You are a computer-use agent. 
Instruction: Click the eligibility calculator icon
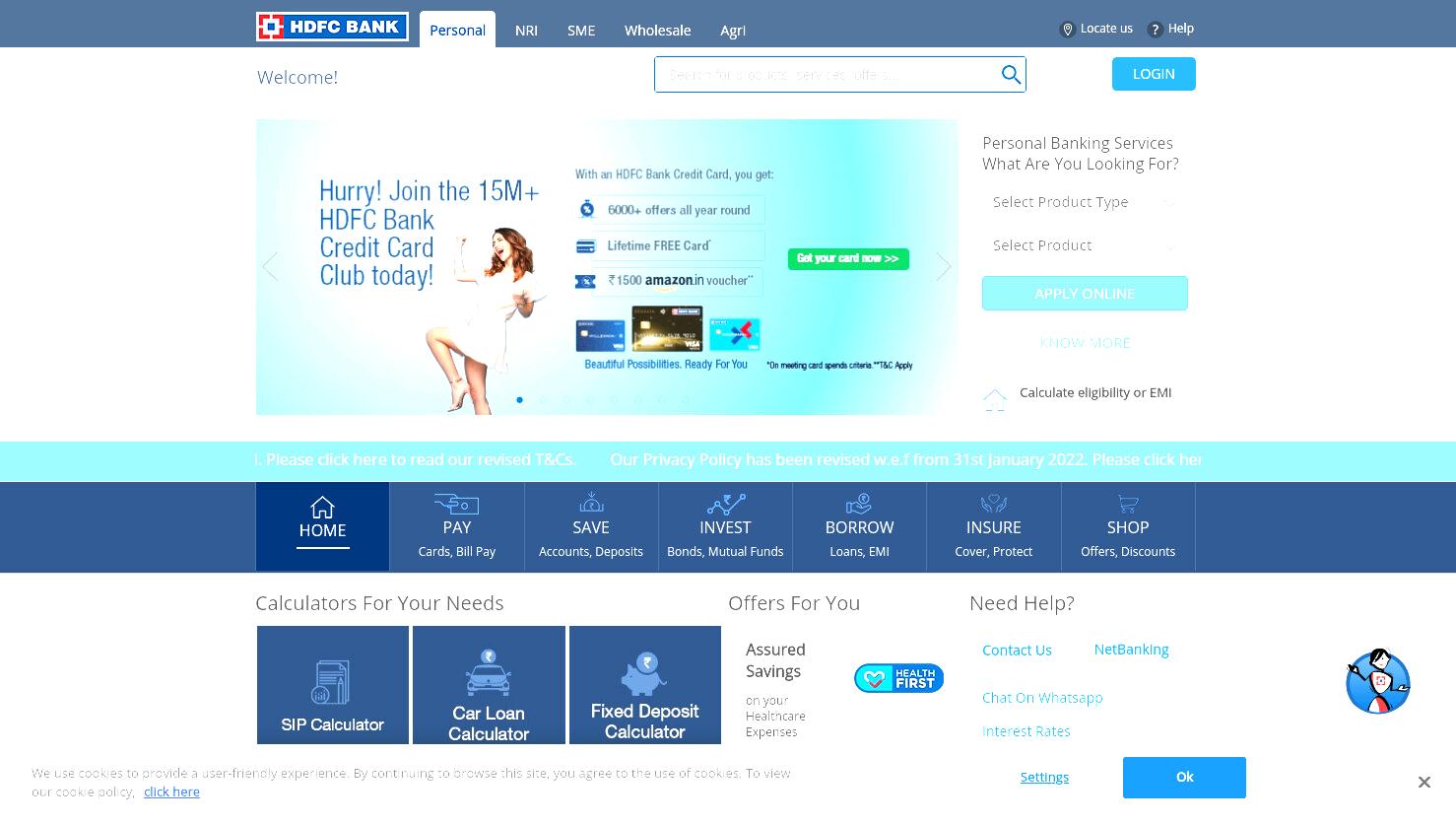click(x=995, y=398)
